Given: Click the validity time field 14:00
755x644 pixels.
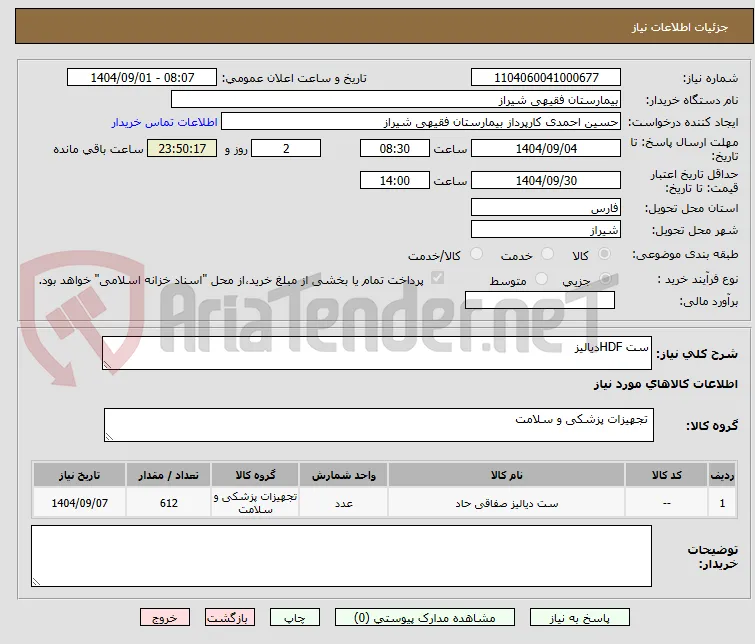Looking at the screenshot, I should (395, 181).
